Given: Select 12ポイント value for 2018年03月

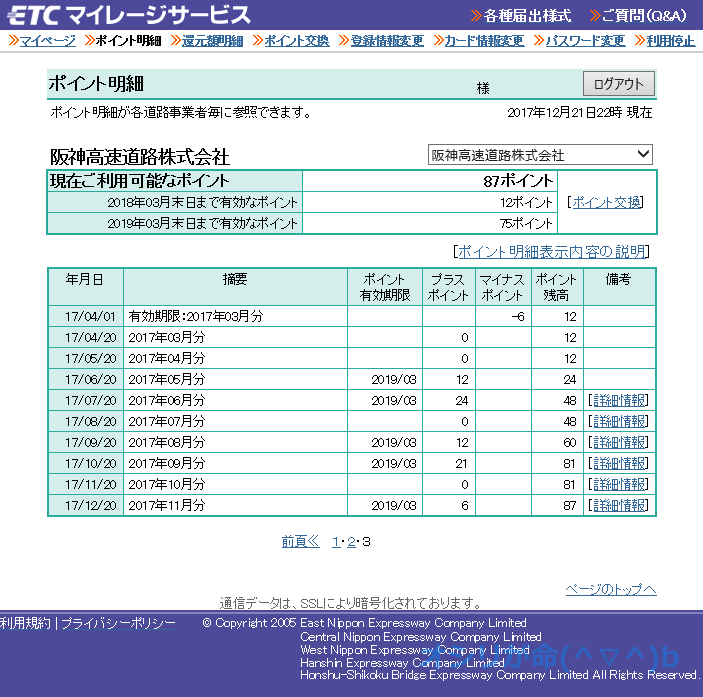Looking at the screenshot, I should tap(526, 202).
